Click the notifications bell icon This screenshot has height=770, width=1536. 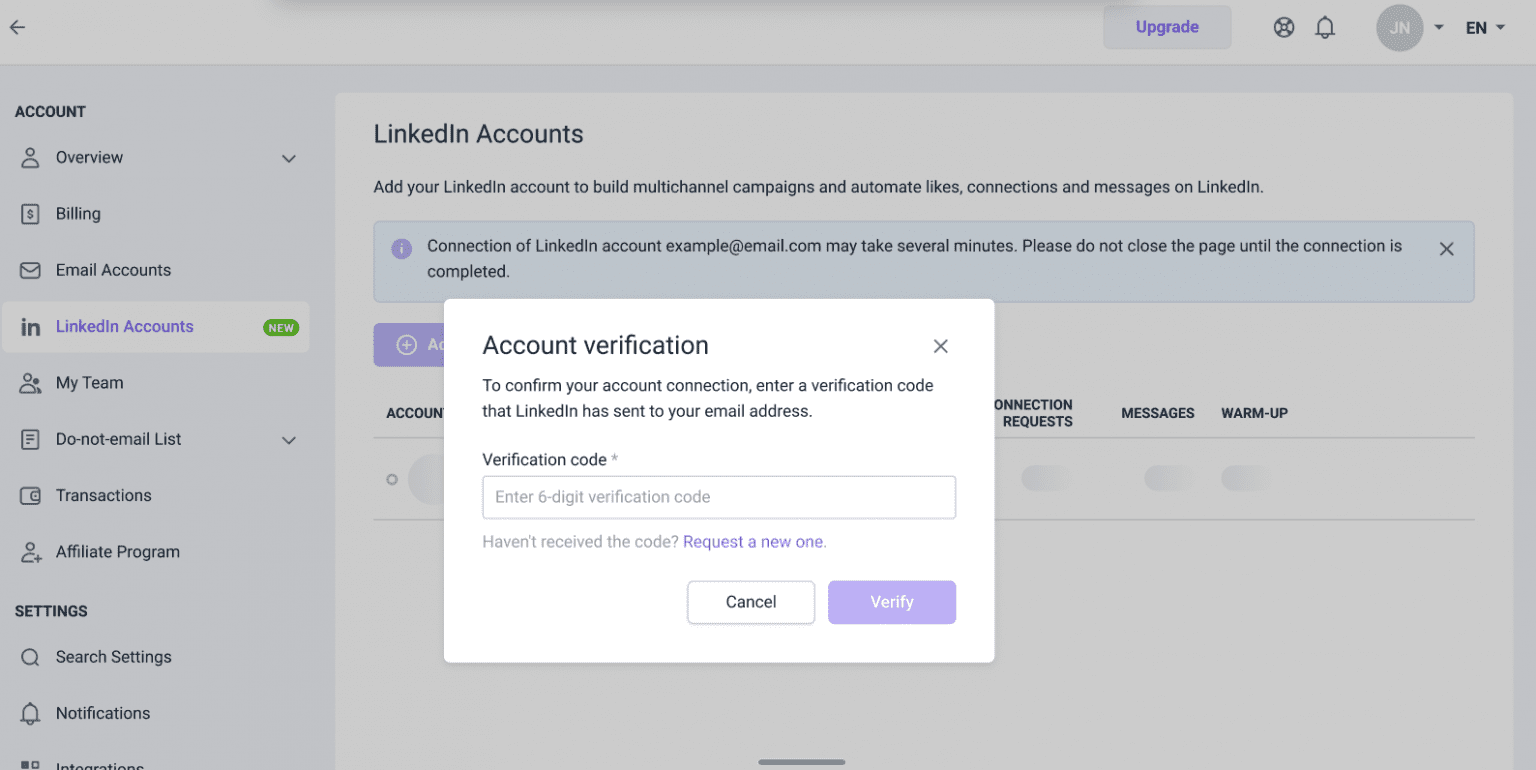coord(1325,27)
